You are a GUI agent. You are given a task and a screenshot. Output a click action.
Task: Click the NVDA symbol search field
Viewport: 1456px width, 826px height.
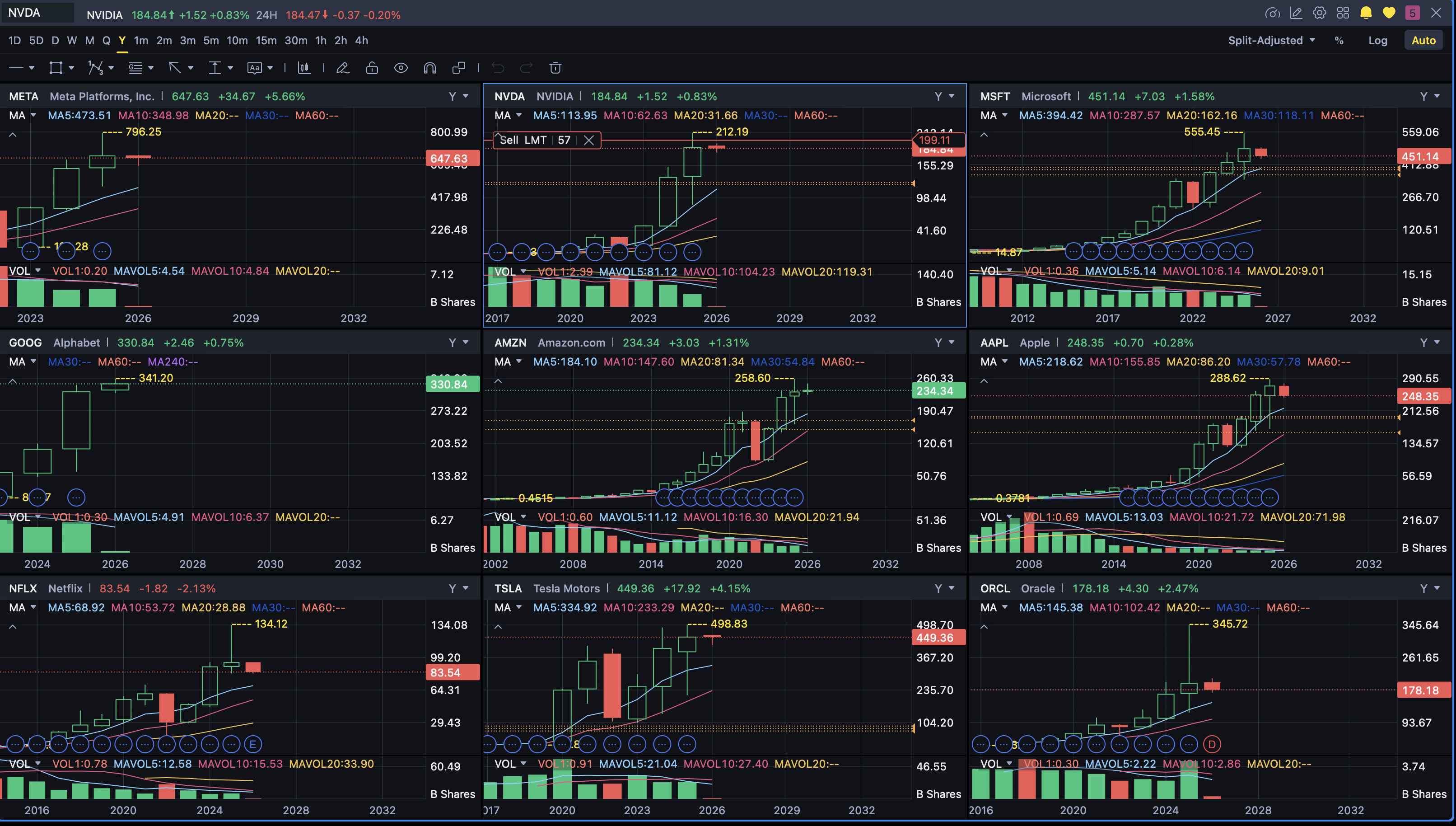click(x=38, y=13)
